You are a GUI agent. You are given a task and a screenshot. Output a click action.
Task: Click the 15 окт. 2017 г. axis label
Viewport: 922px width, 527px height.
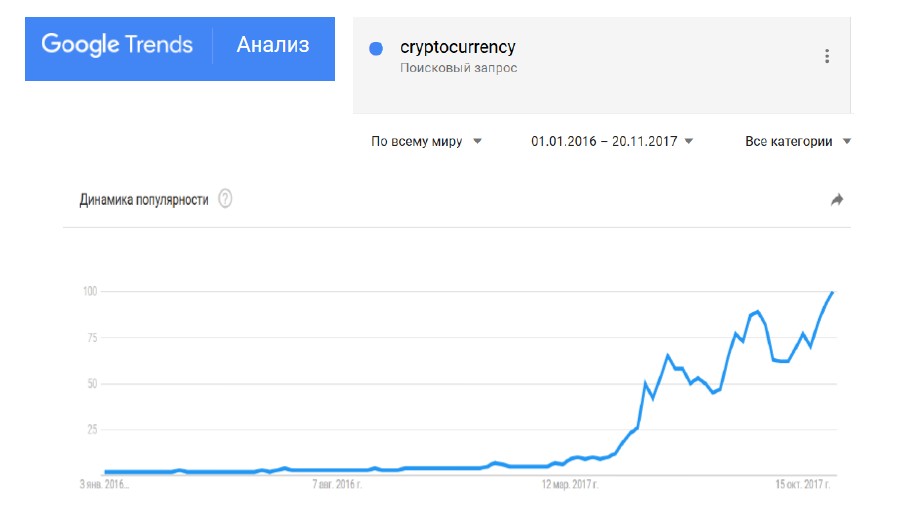(x=803, y=485)
